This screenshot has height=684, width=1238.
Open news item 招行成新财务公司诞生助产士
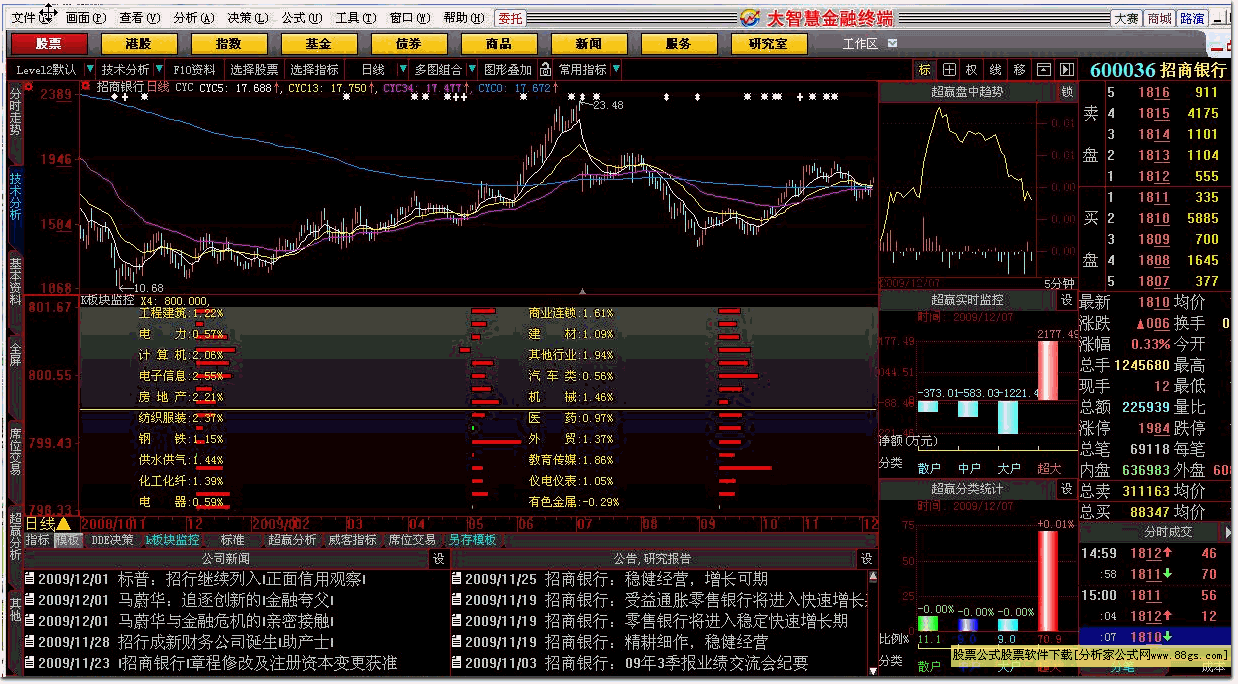pyautogui.click(x=226, y=642)
